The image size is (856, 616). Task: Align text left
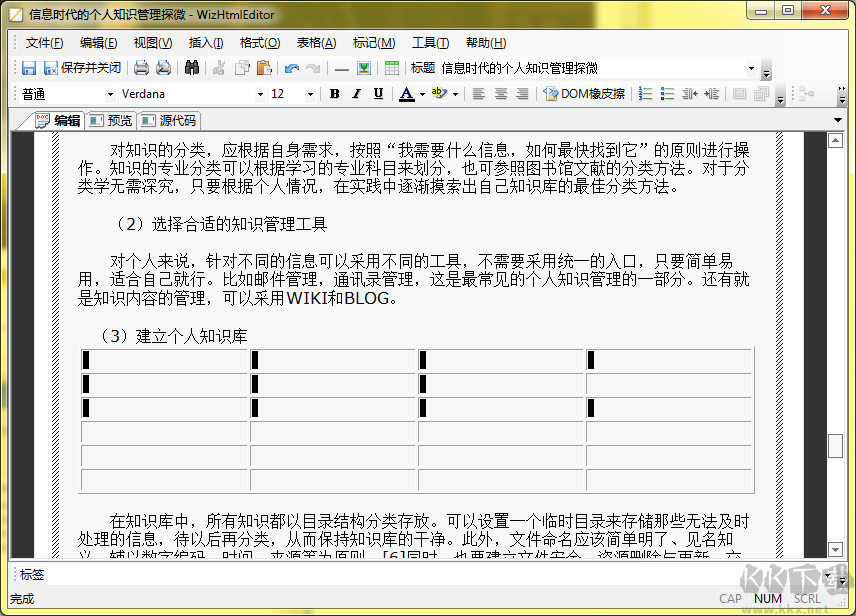(x=479, y=94)
